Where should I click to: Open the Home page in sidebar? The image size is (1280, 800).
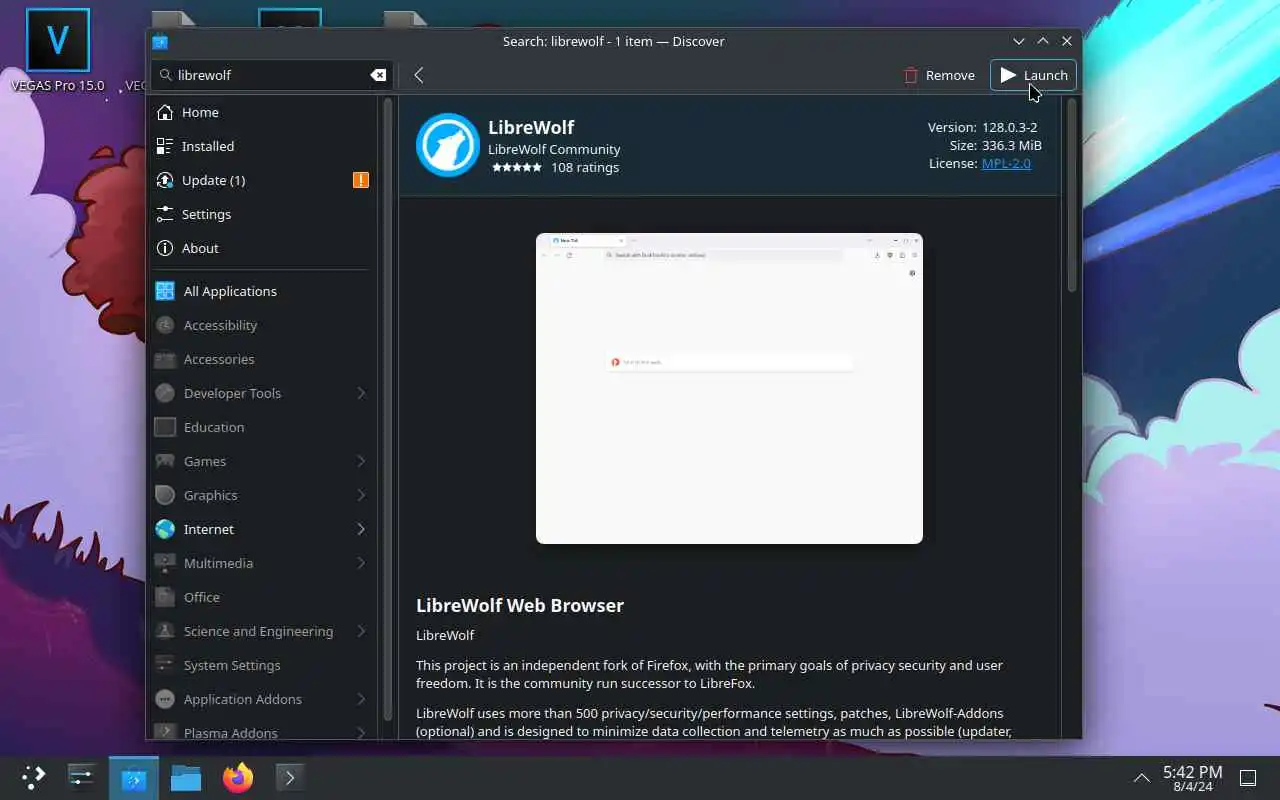[262, 112]
